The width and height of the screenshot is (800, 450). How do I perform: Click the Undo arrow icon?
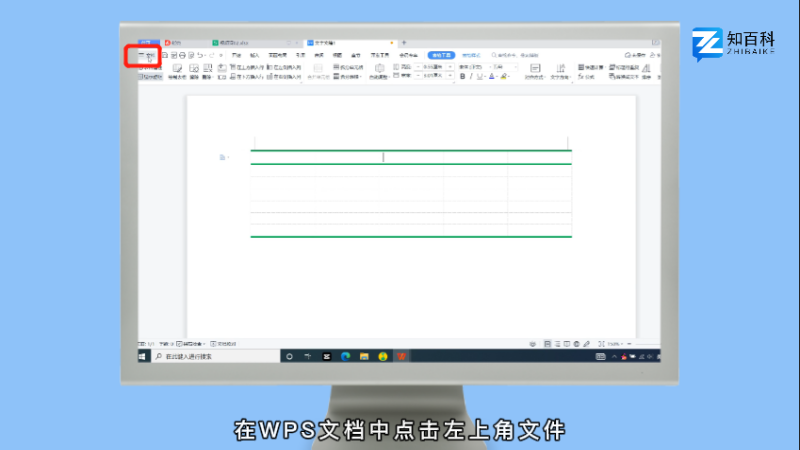click(x=200, y=55)
